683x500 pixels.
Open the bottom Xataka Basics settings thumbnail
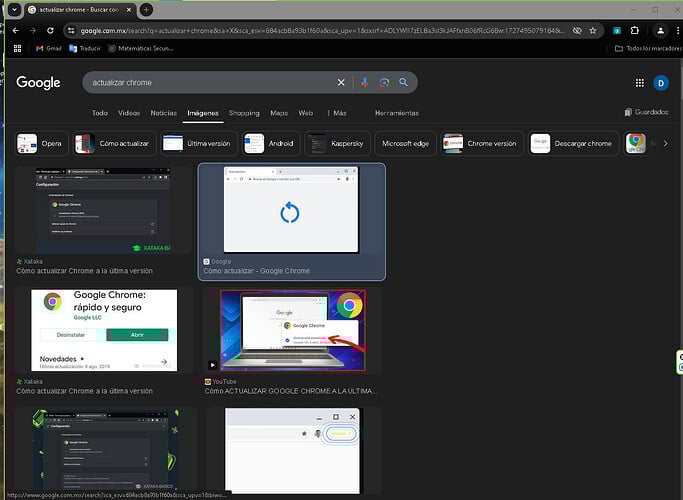click(x=105, y=449)
